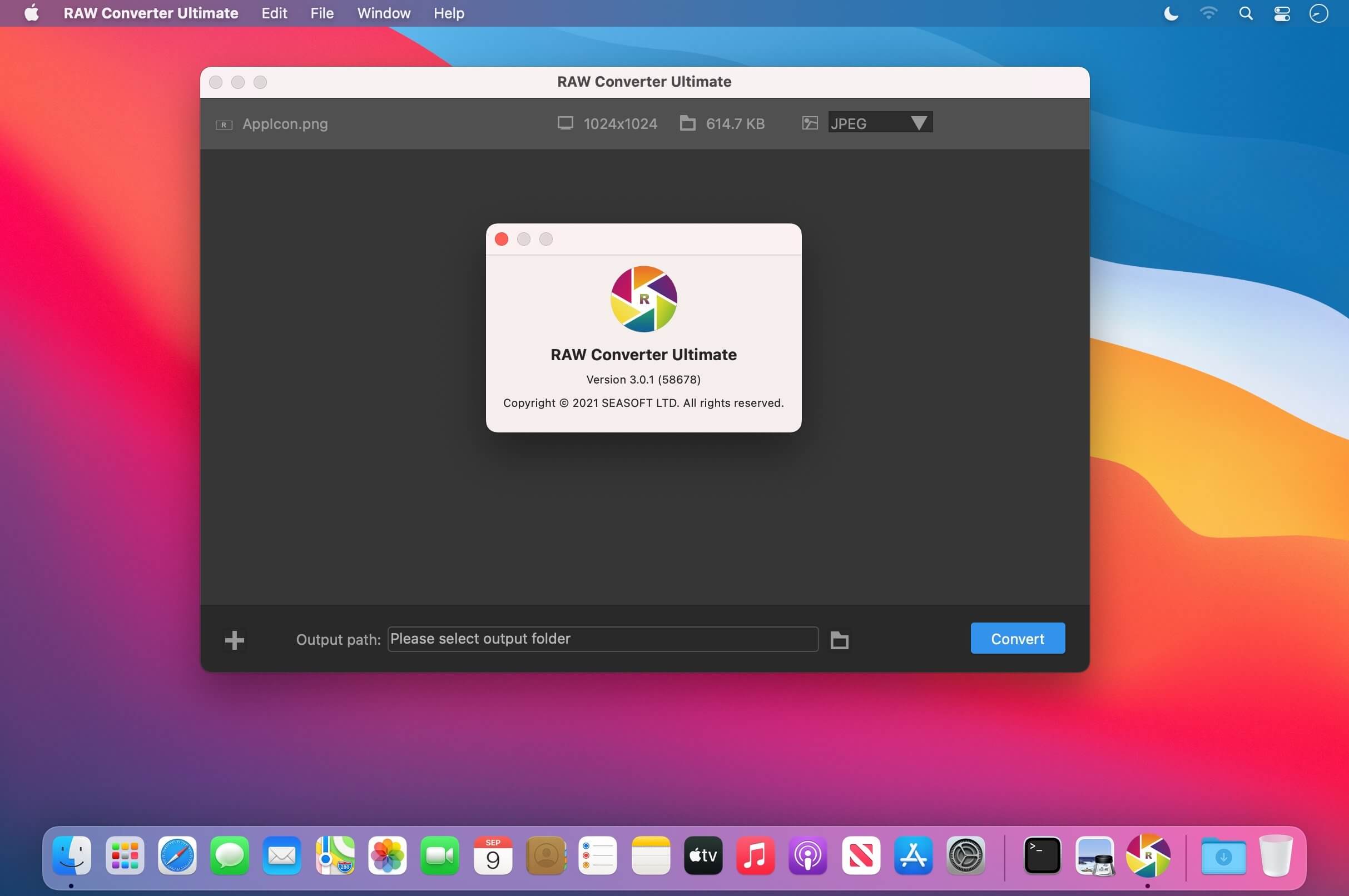
Task: Open Music from the Dock
Action: coord(756,855)
